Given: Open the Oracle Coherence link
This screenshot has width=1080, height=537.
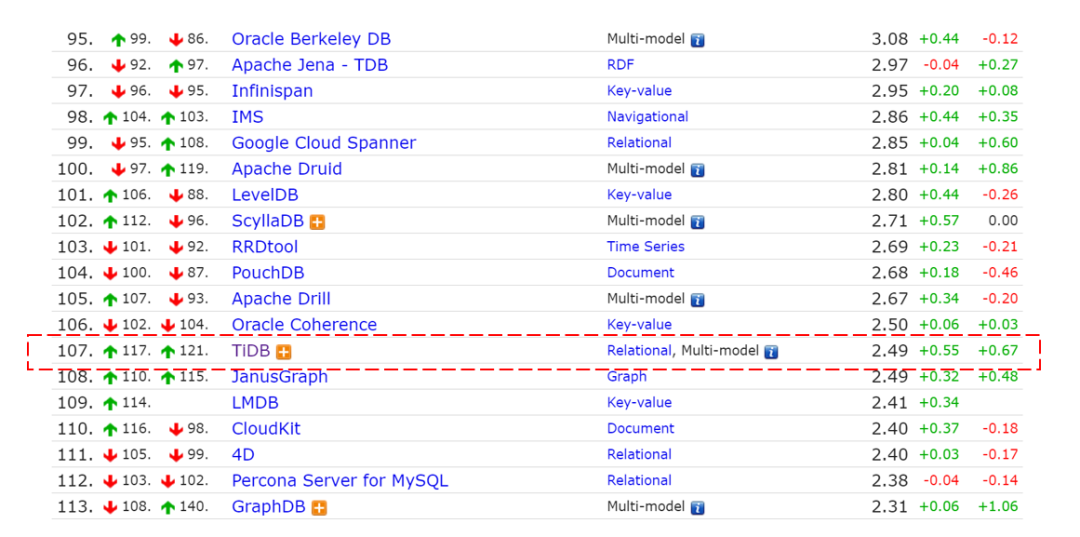Looking at the screenshot, I should tap(304, 325).
